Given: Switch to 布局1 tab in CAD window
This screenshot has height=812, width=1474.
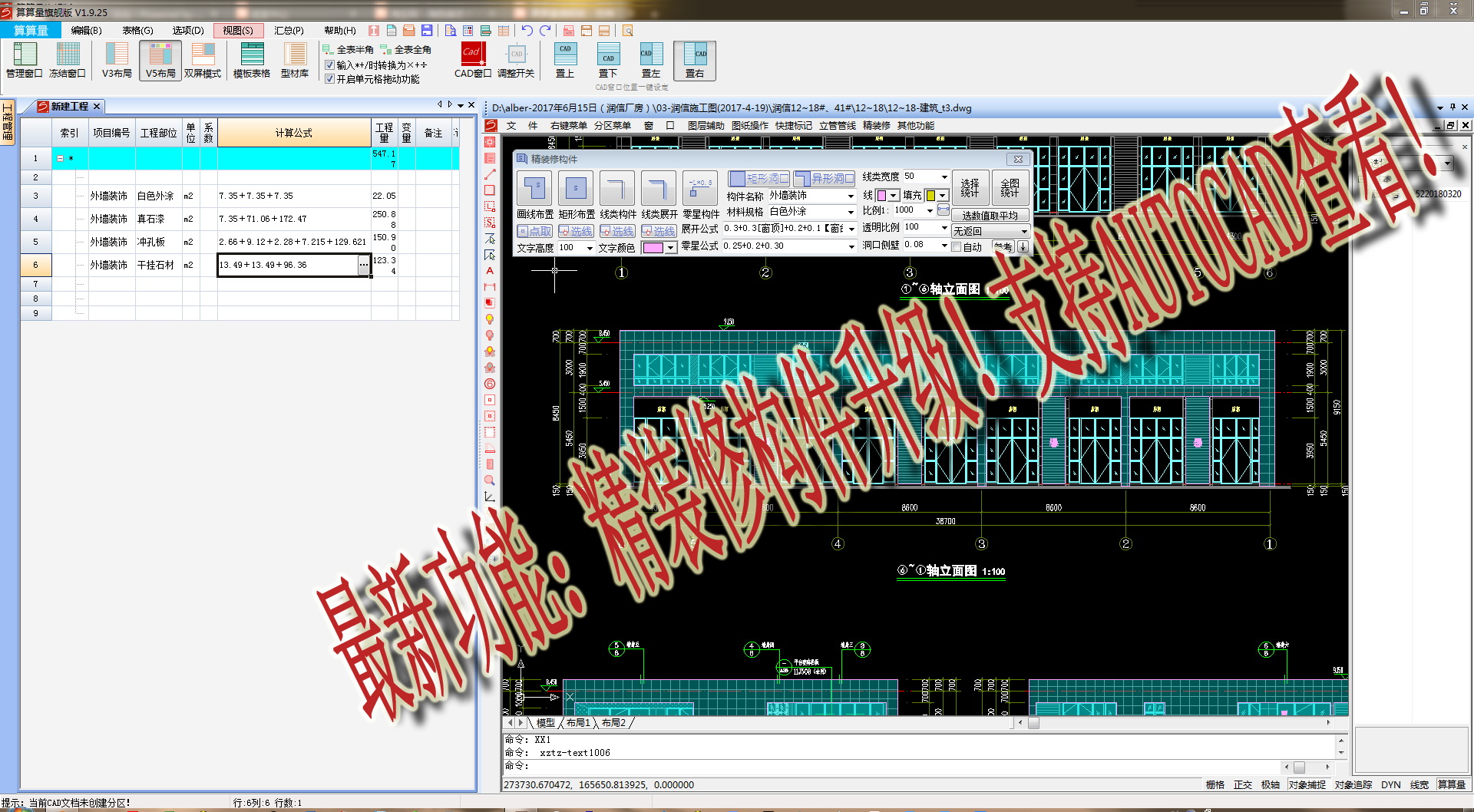Looking at the screenshot, I should pyautogui.click(x=578, y=723).
